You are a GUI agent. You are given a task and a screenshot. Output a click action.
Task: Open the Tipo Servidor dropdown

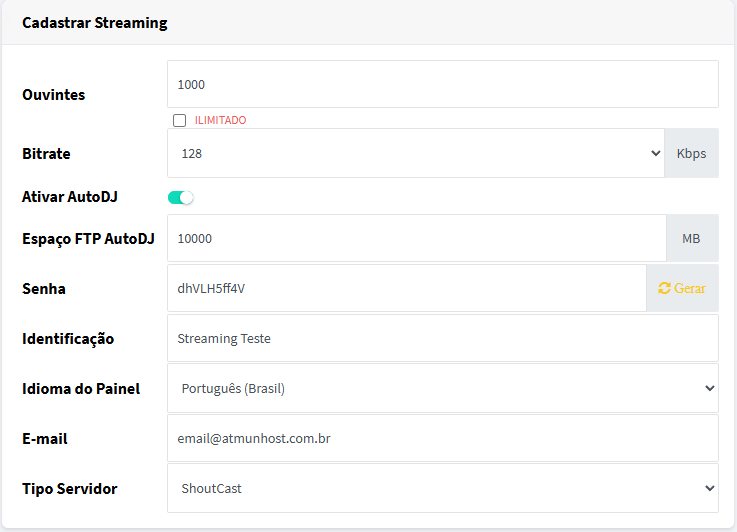coord(442,488)
